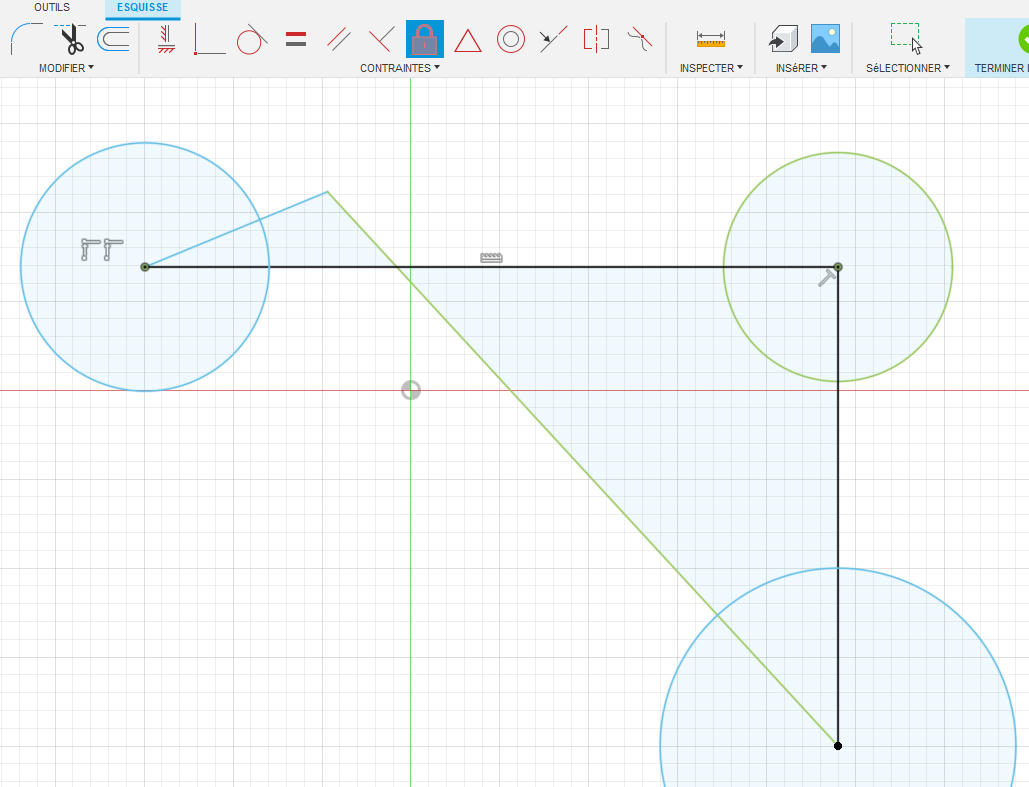The width and height of the screenshot is (1029, 787).
Task: Click the perpendicular constraint glyph at the corner
Action: coord(826,278)
